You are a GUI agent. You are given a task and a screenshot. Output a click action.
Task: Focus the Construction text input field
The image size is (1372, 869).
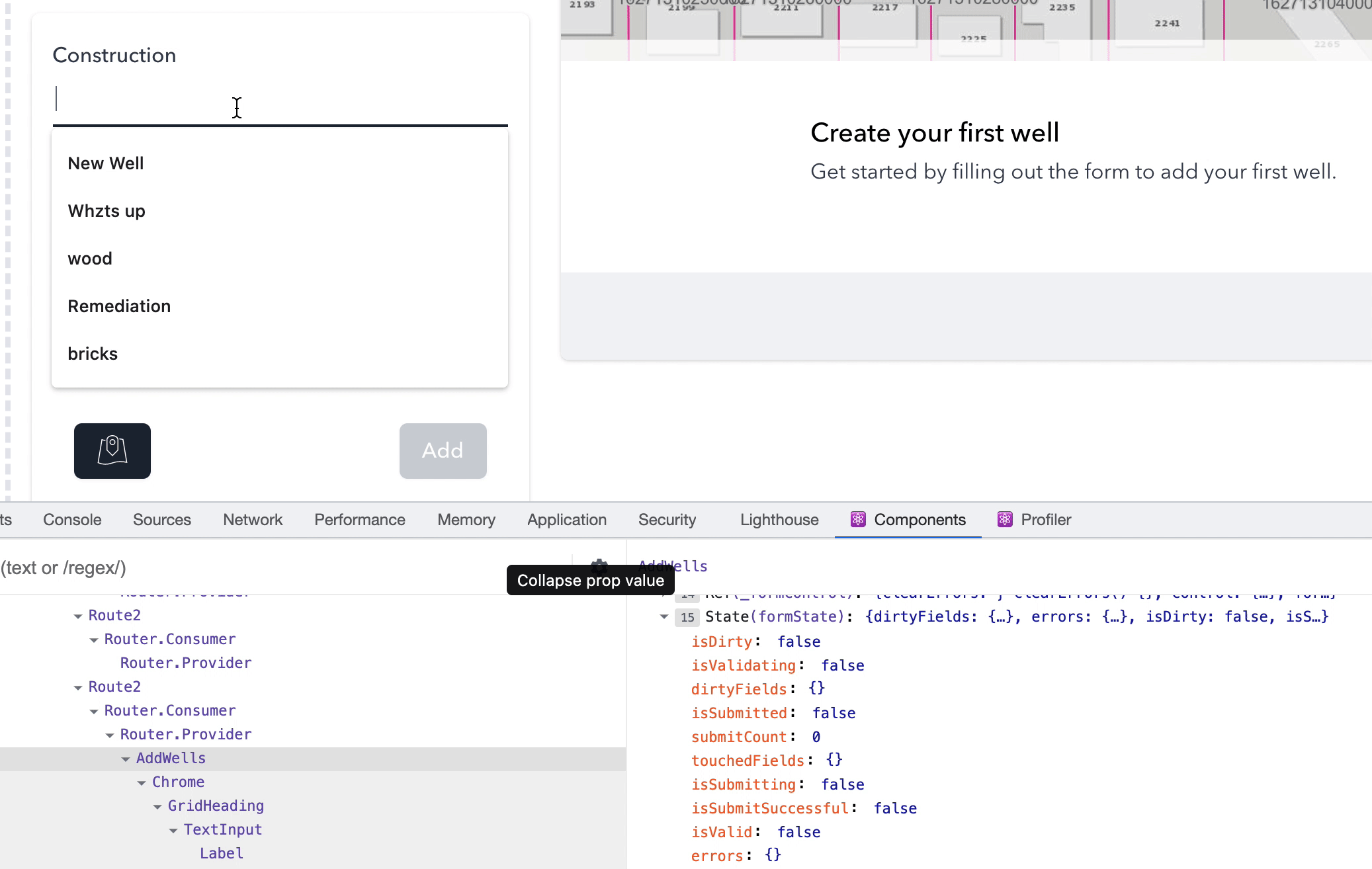click(280, 99)
